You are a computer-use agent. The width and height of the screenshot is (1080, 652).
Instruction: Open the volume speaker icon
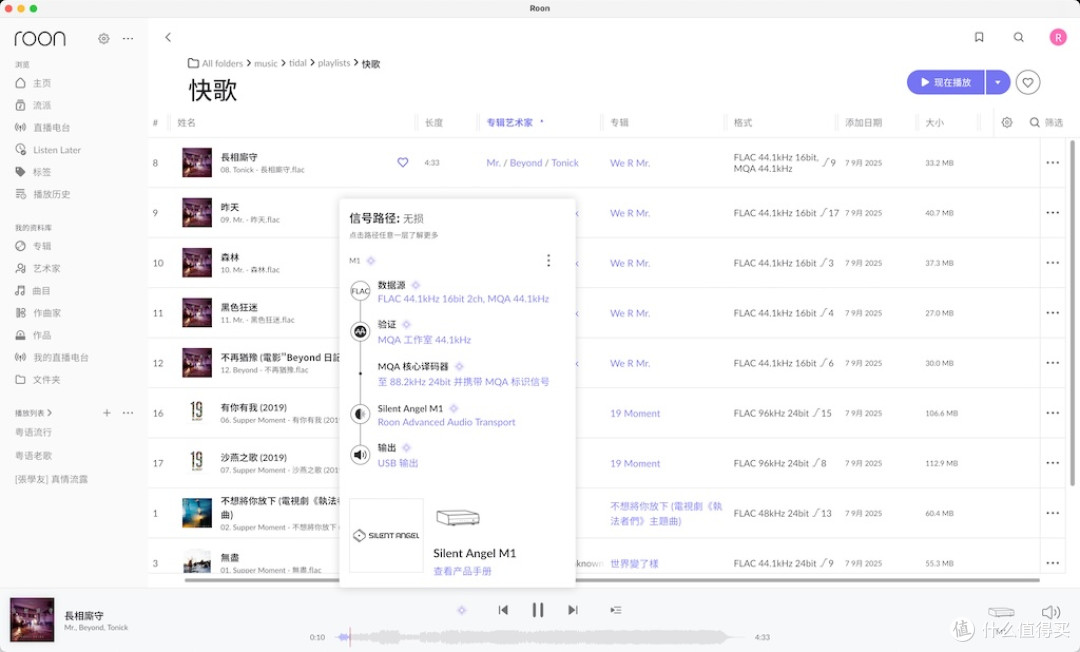click(x=1050, y=612)
